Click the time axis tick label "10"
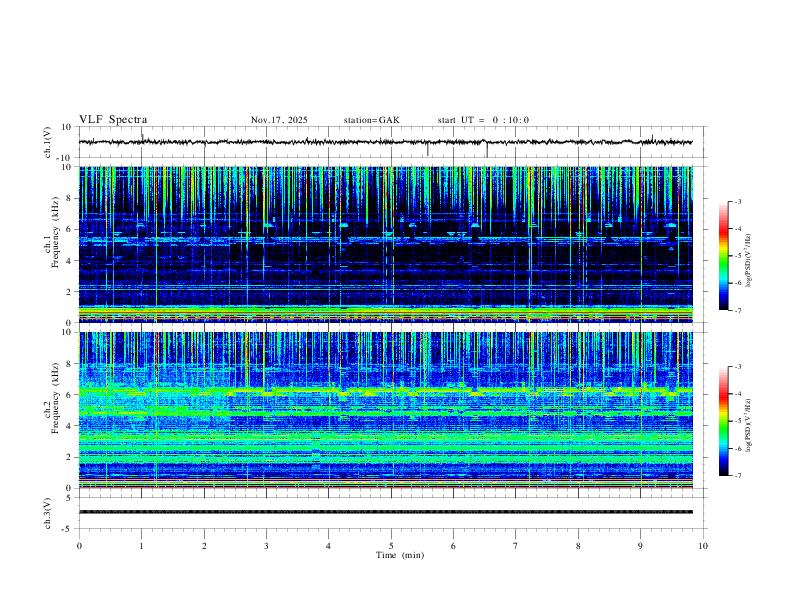This screenshot has width=792, height=612. [x=703, y=546]
